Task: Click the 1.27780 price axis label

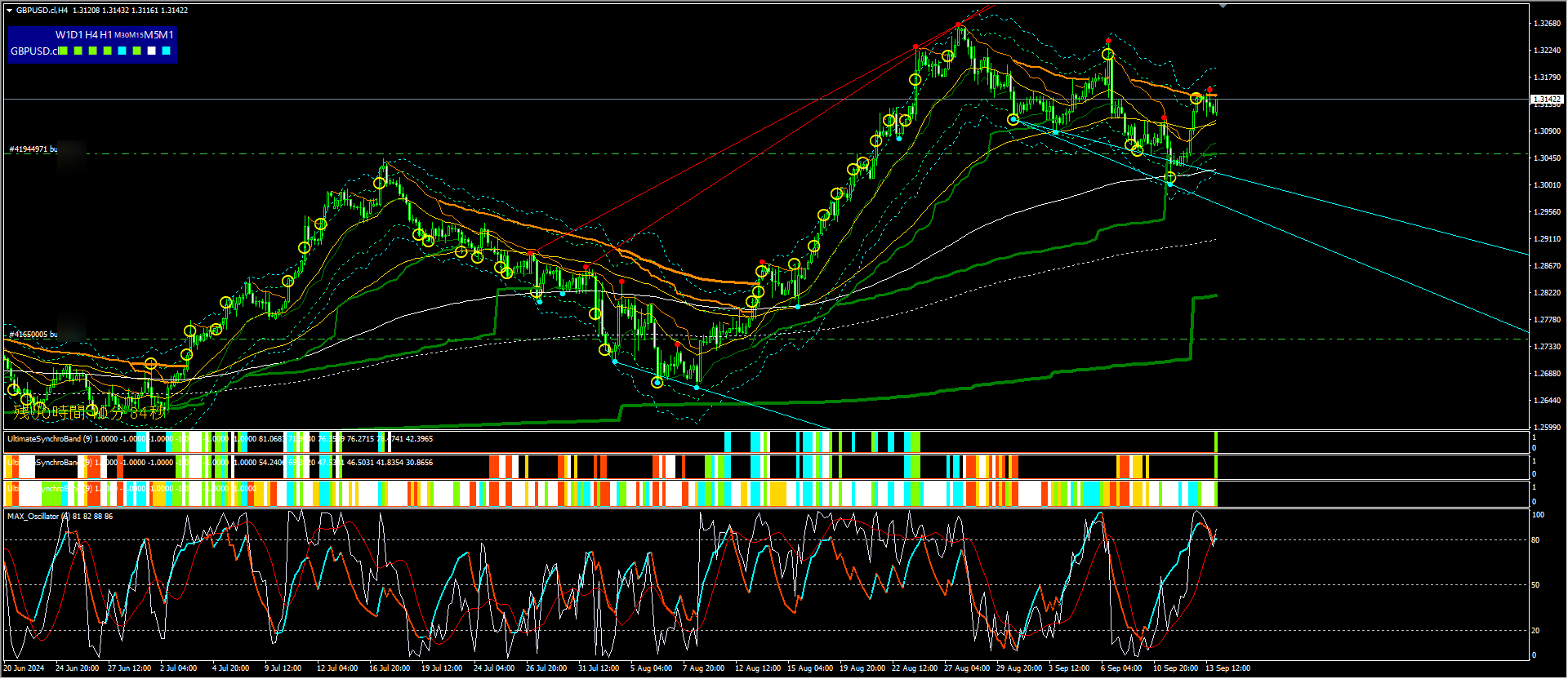Action: point(1547,320)
